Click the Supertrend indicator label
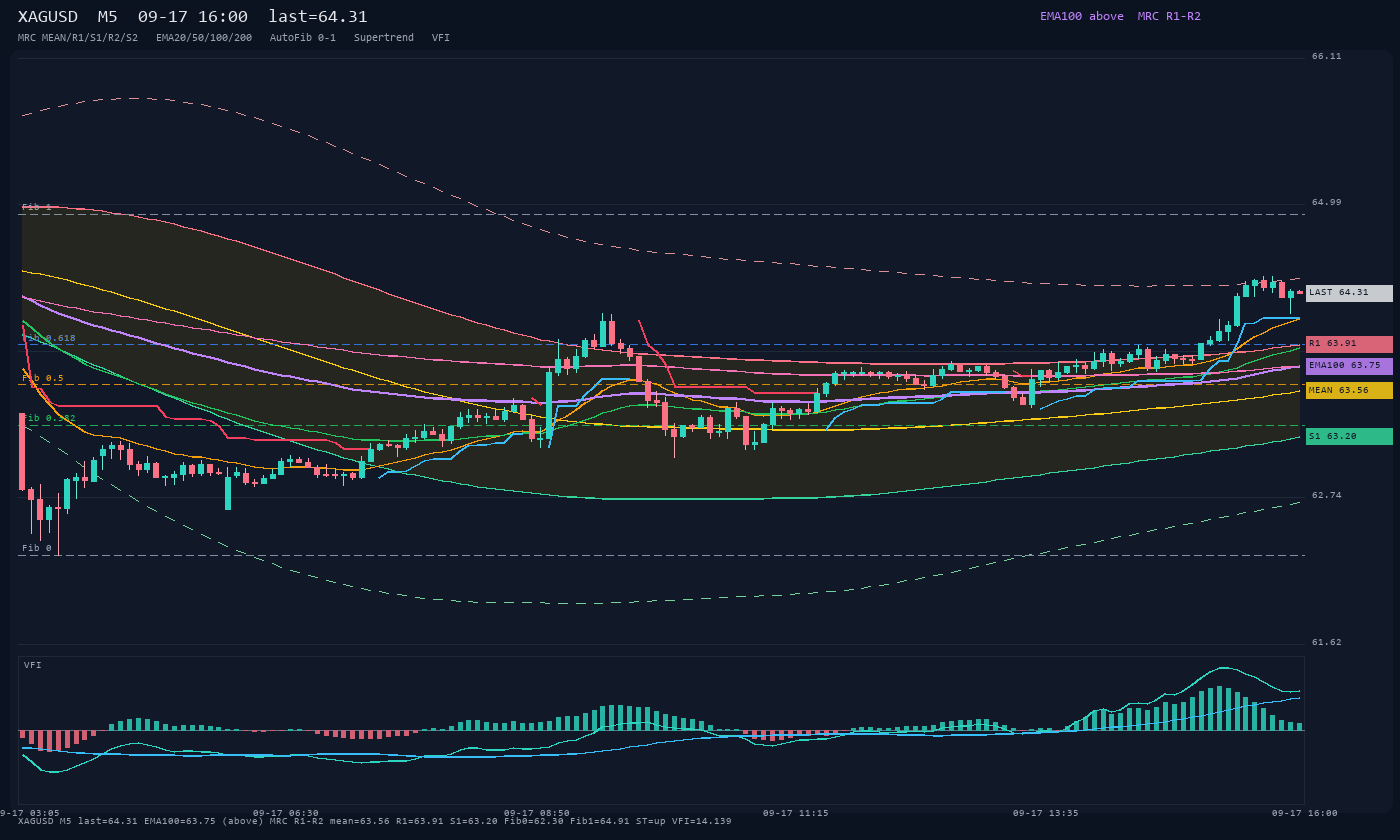This screenshot has width=1400, height=840. tap(384, 38)
